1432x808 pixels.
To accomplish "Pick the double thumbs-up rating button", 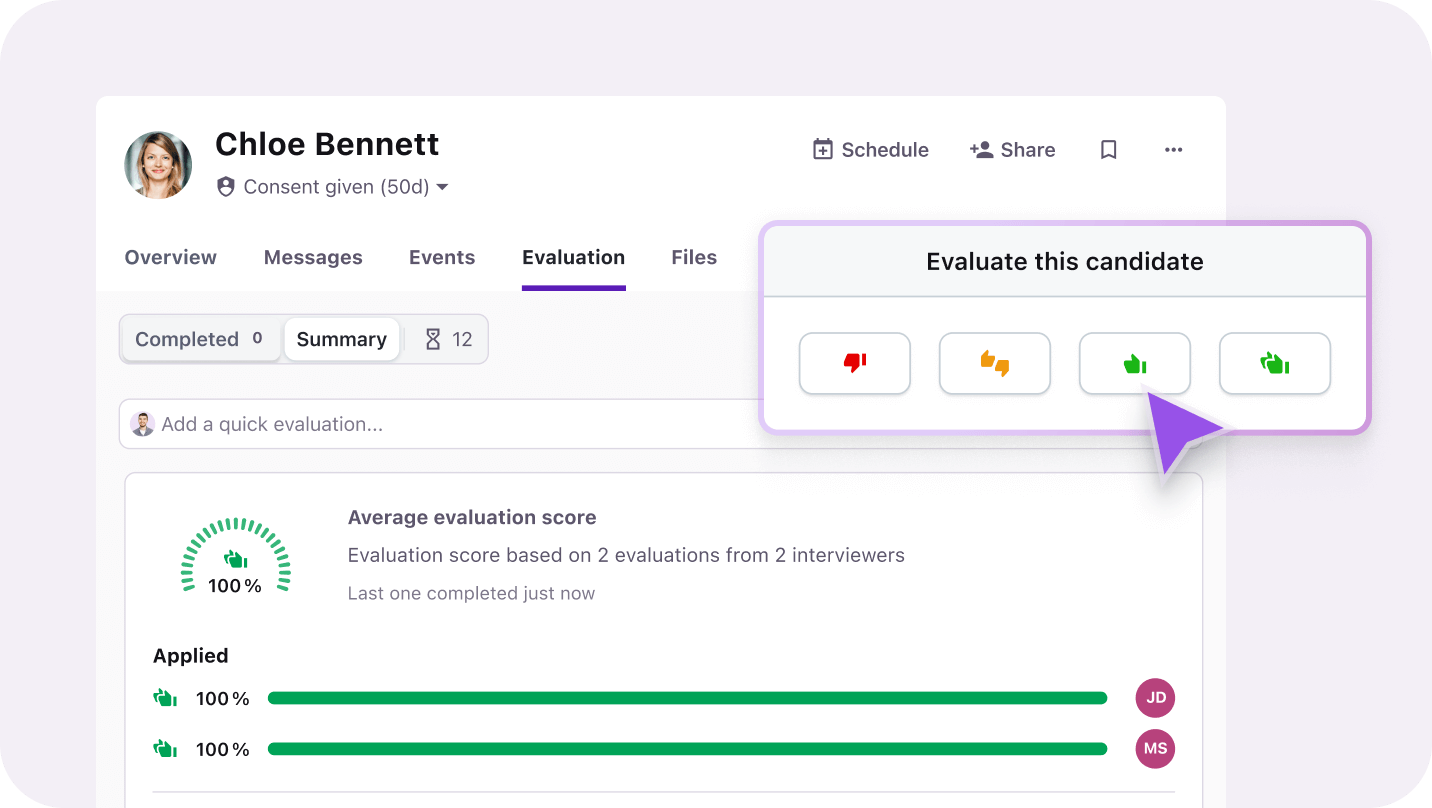I will 1274,364.
